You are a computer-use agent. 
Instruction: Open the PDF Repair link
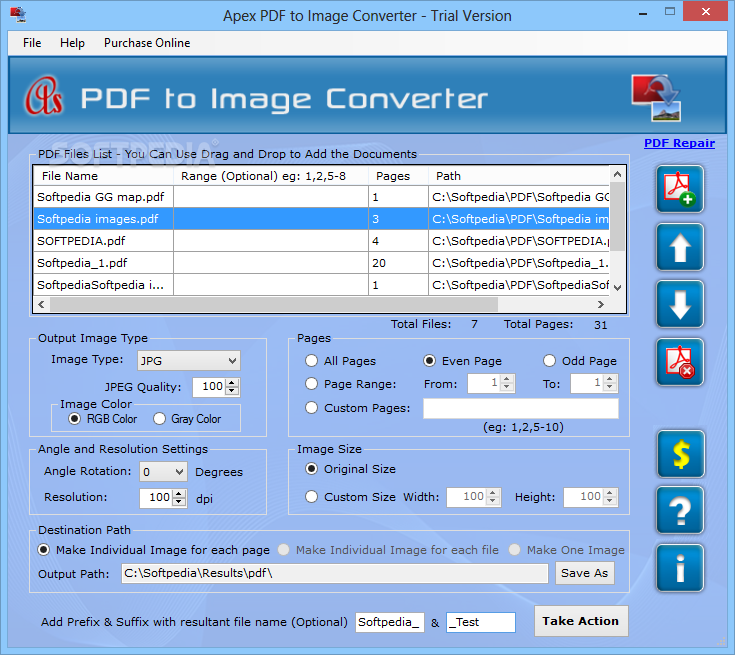(x=679, y=143)
